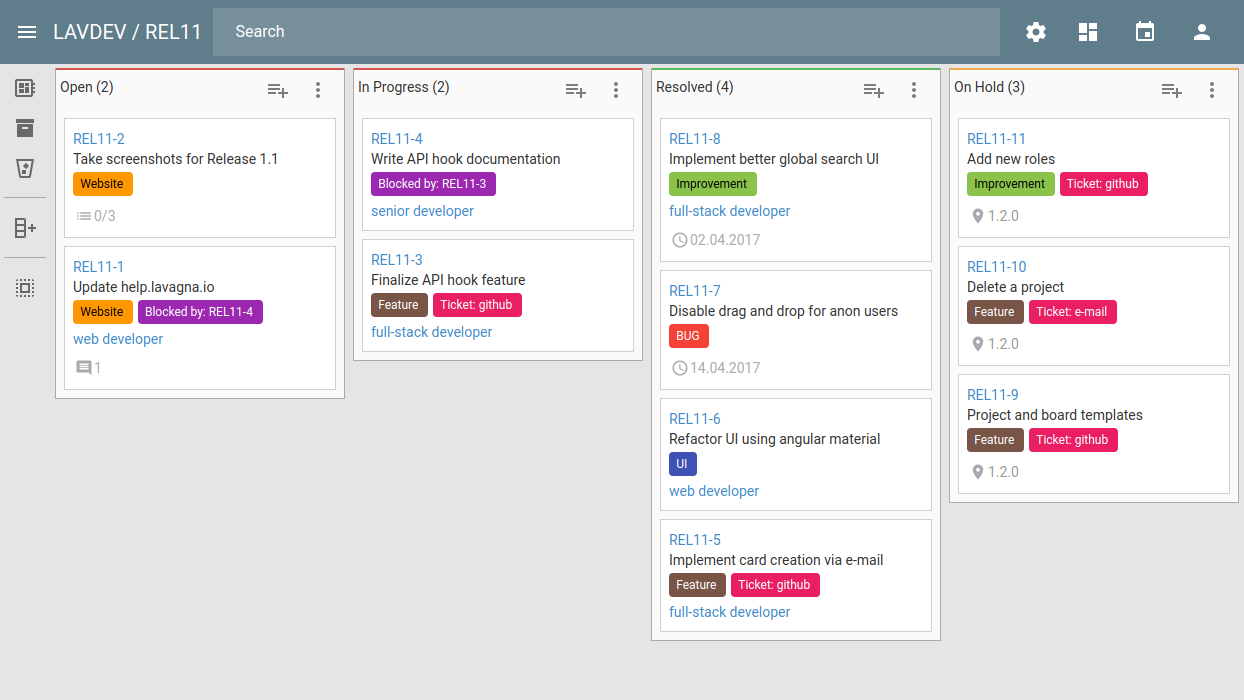
Task: Open project settings gear icon
Action: coord(1036,32)
